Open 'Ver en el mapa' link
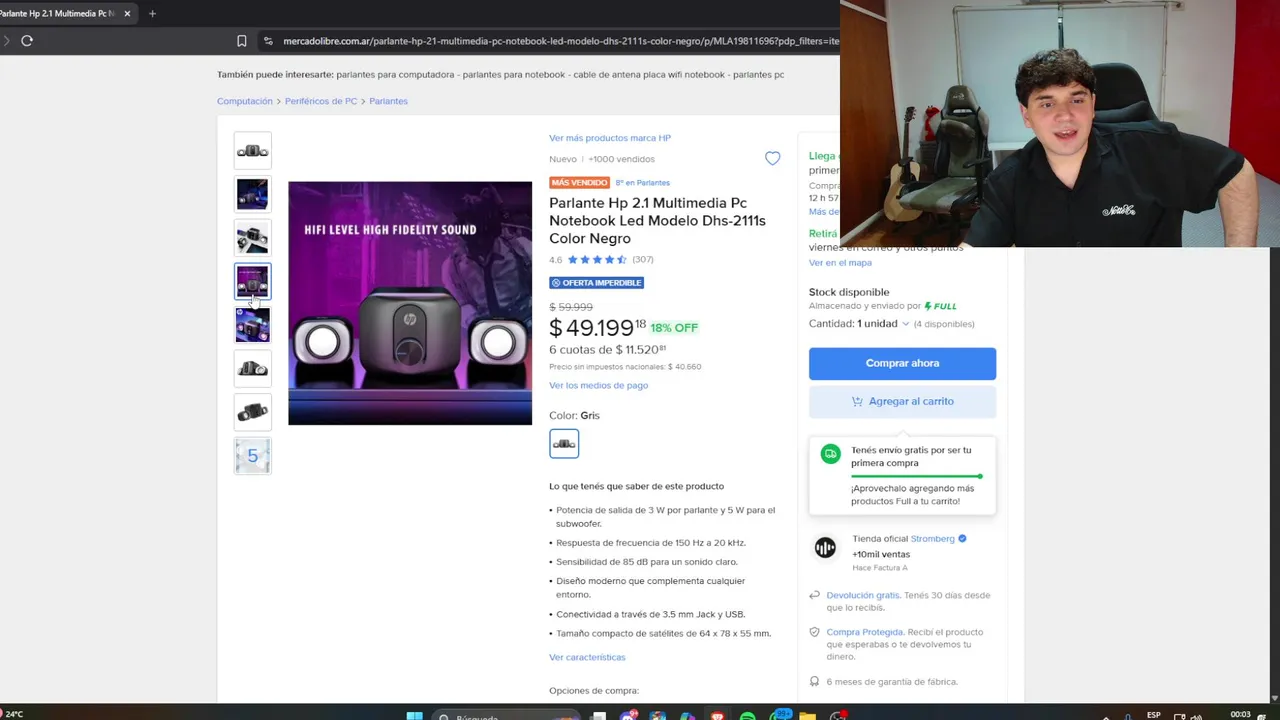1280x720 pixels. point(840,263)
